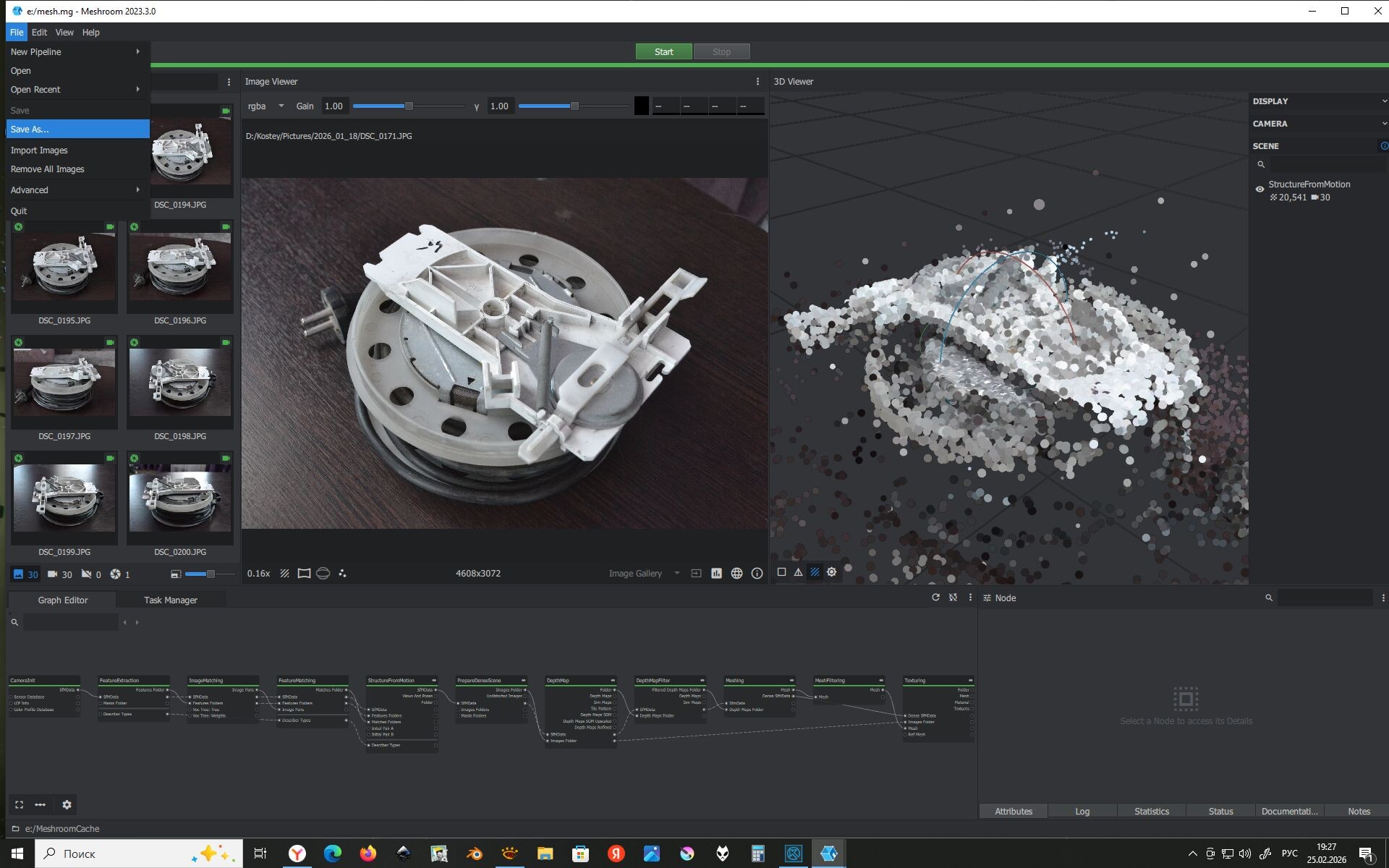
Task: Adjust the Gain slider handle
Action: point(409,106)
